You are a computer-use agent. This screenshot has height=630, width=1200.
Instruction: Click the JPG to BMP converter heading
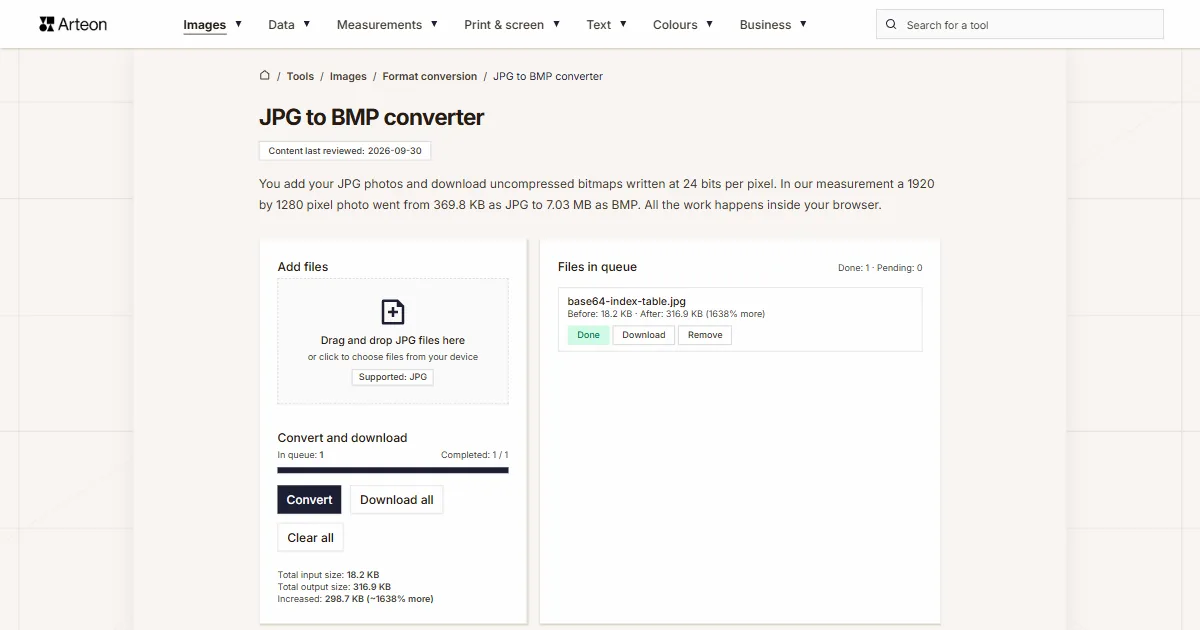coord(371,117)
